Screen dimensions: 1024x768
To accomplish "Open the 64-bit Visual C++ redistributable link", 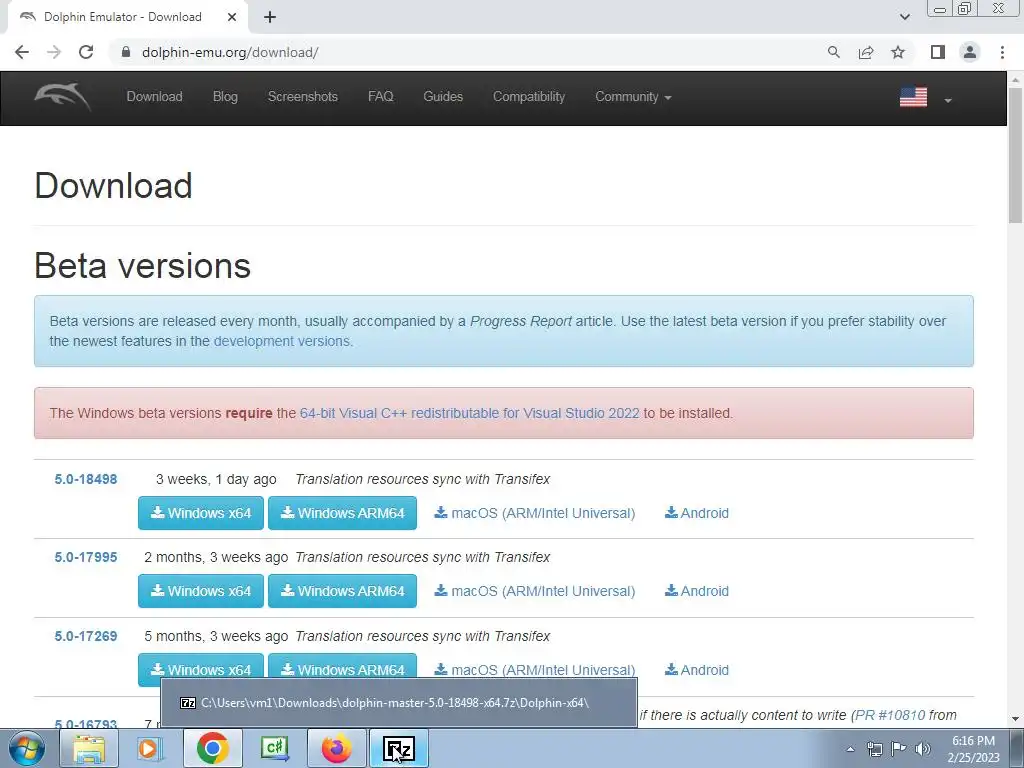I will (x=470, y=413).
